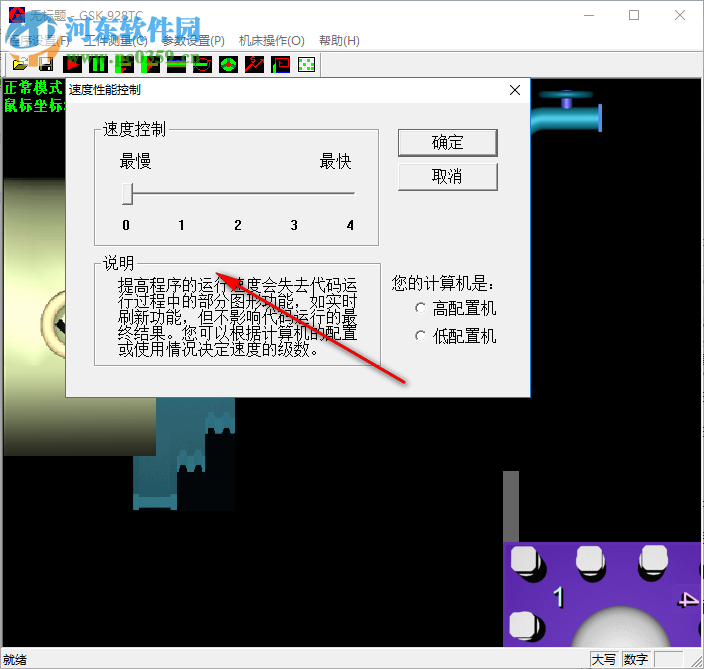Click the green checkered grid icon
704x669 pixels.
coord(307,64)
